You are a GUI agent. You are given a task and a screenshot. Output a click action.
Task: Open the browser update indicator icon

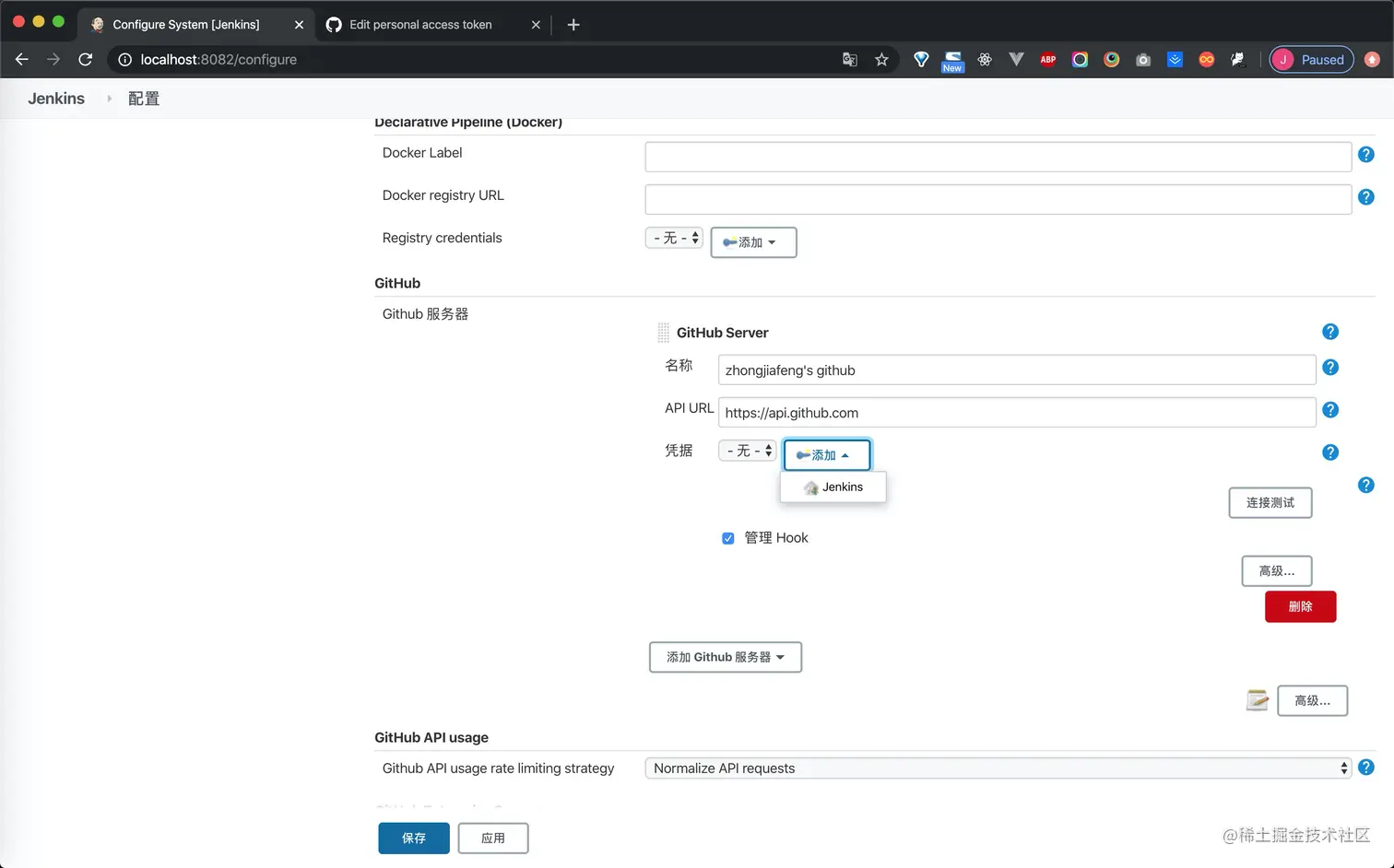click(1372, 60)
